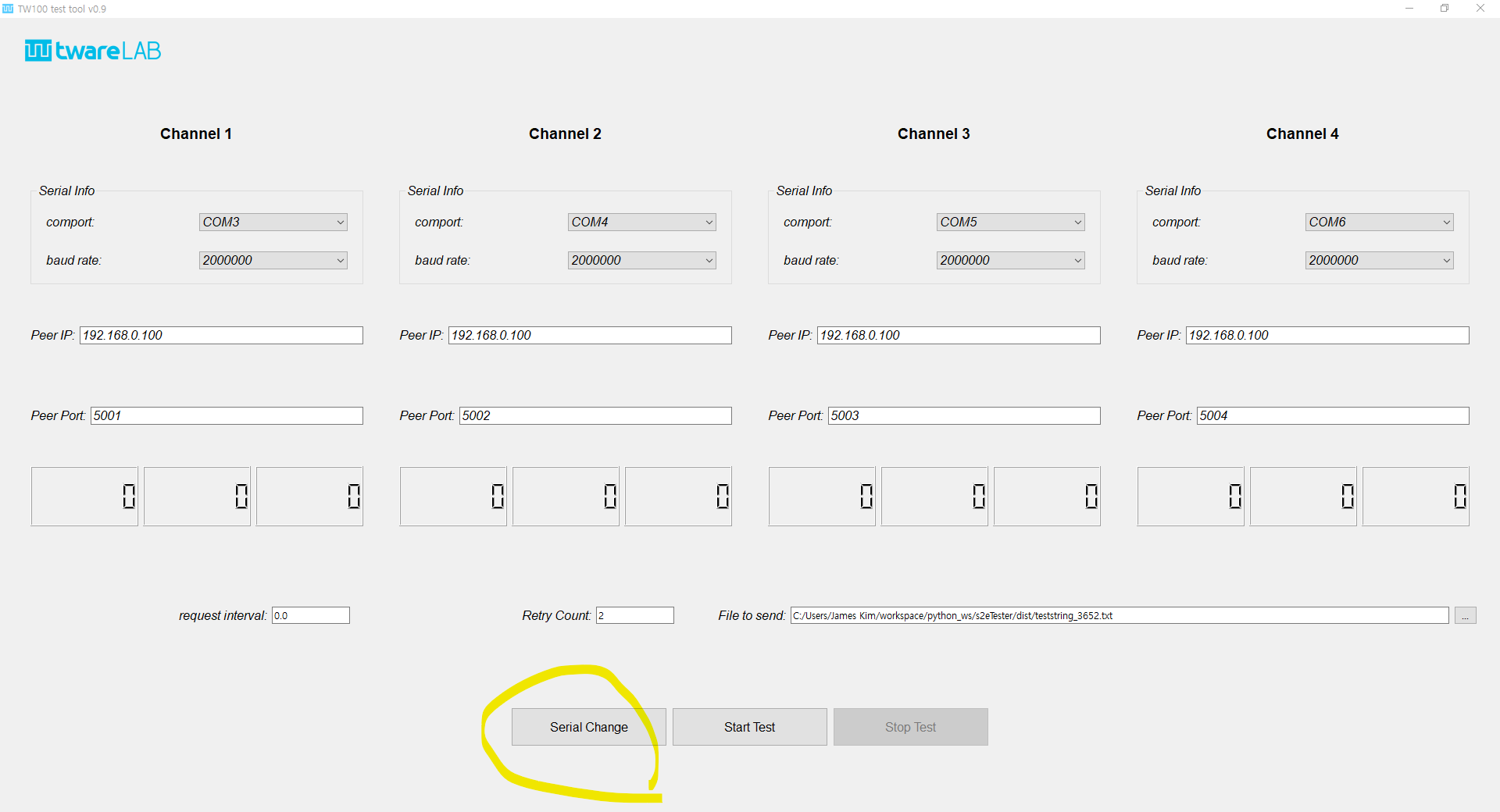This screenshot has height=812, width=1500.
Task: Restore down the test tool window
Action: pos(1445,9)
